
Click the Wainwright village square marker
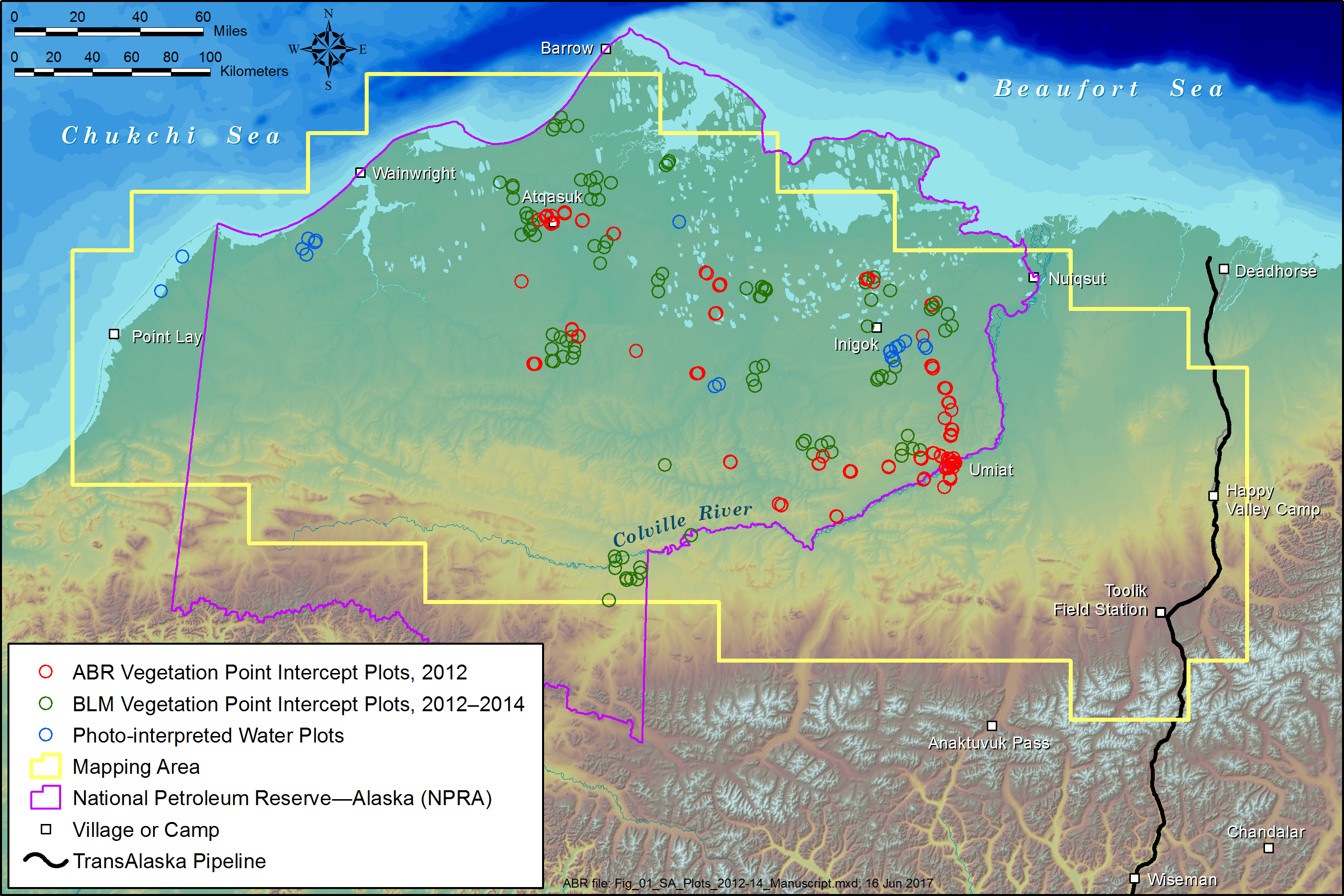coord(360,172)
